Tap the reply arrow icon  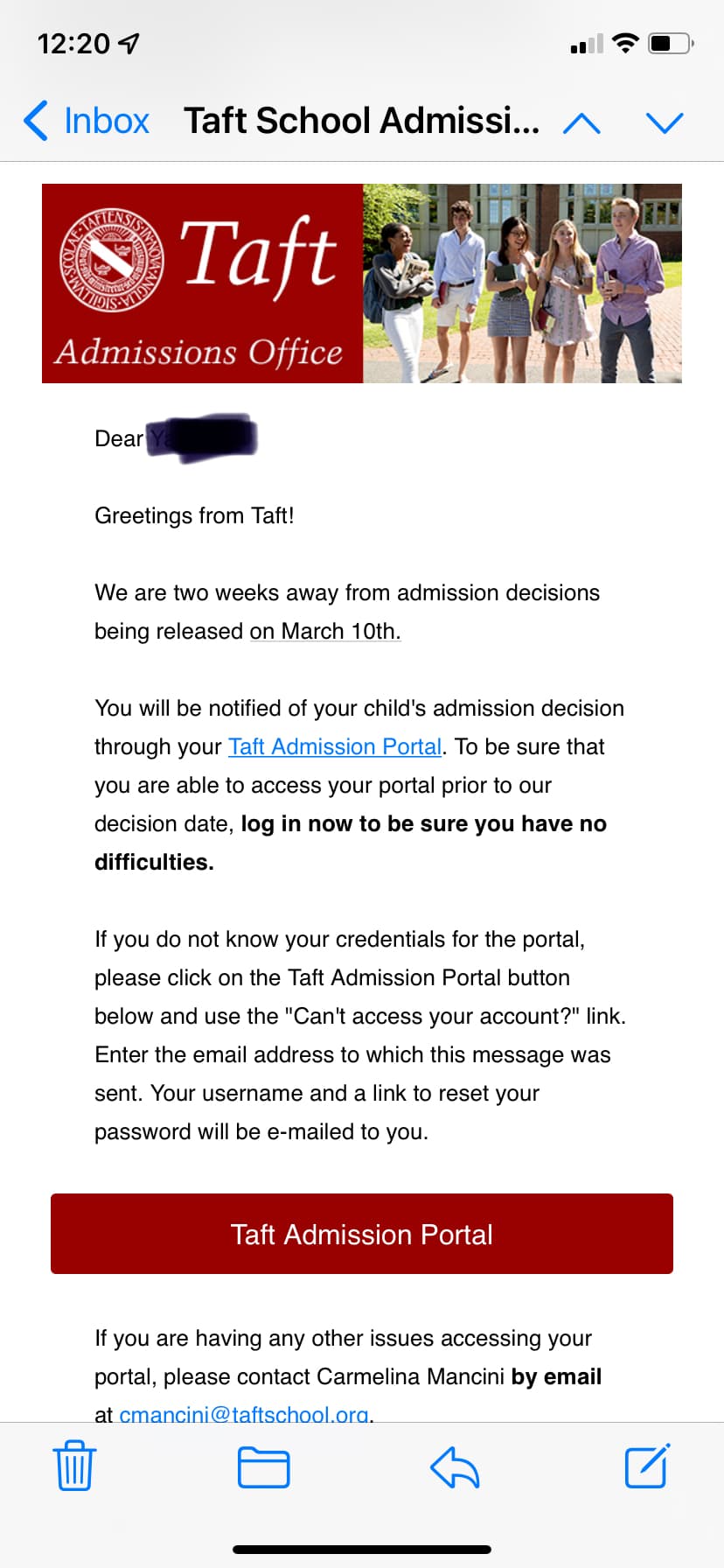455,1467
